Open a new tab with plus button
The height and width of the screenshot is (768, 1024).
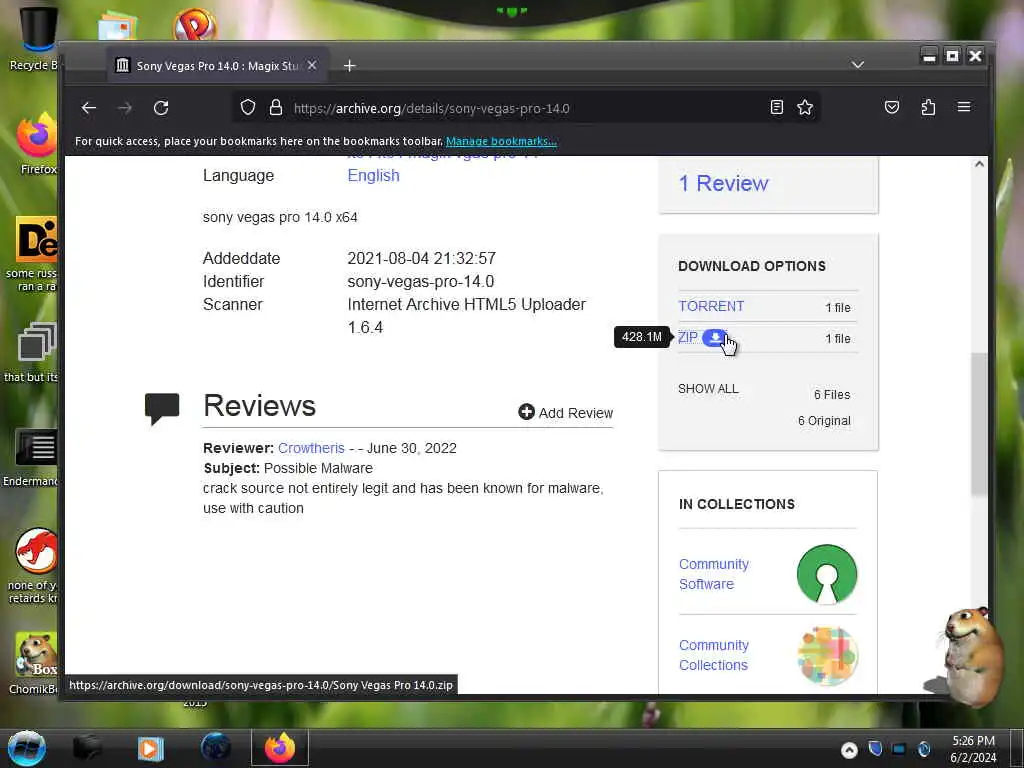349,65
